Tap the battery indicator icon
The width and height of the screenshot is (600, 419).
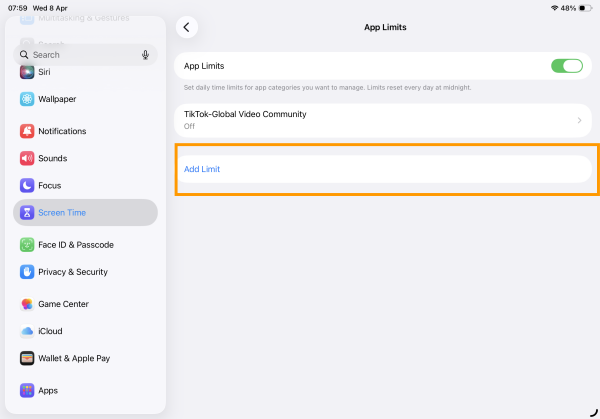[x=585, y=8]
